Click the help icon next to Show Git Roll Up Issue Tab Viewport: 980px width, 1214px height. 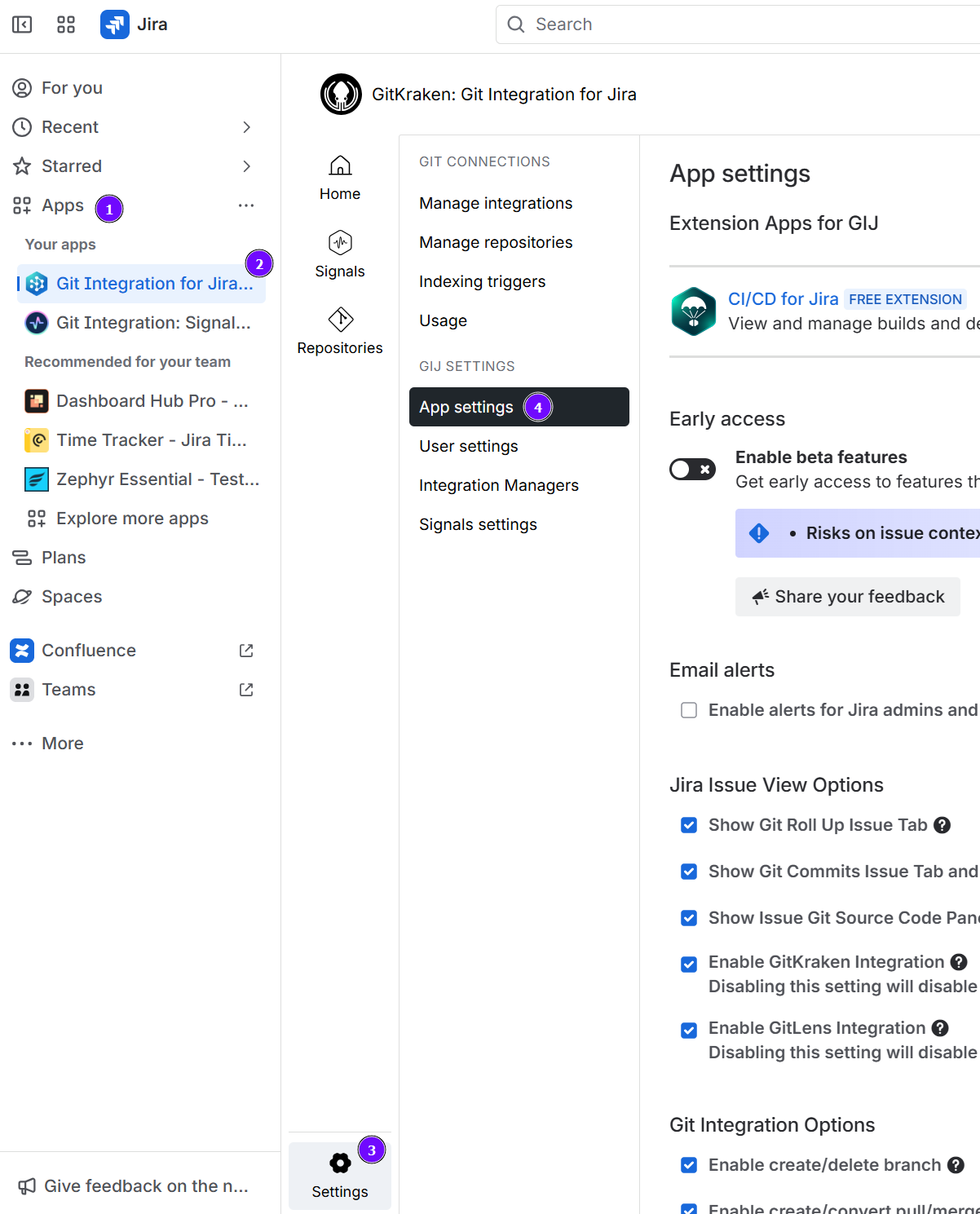tap(942, 825)
